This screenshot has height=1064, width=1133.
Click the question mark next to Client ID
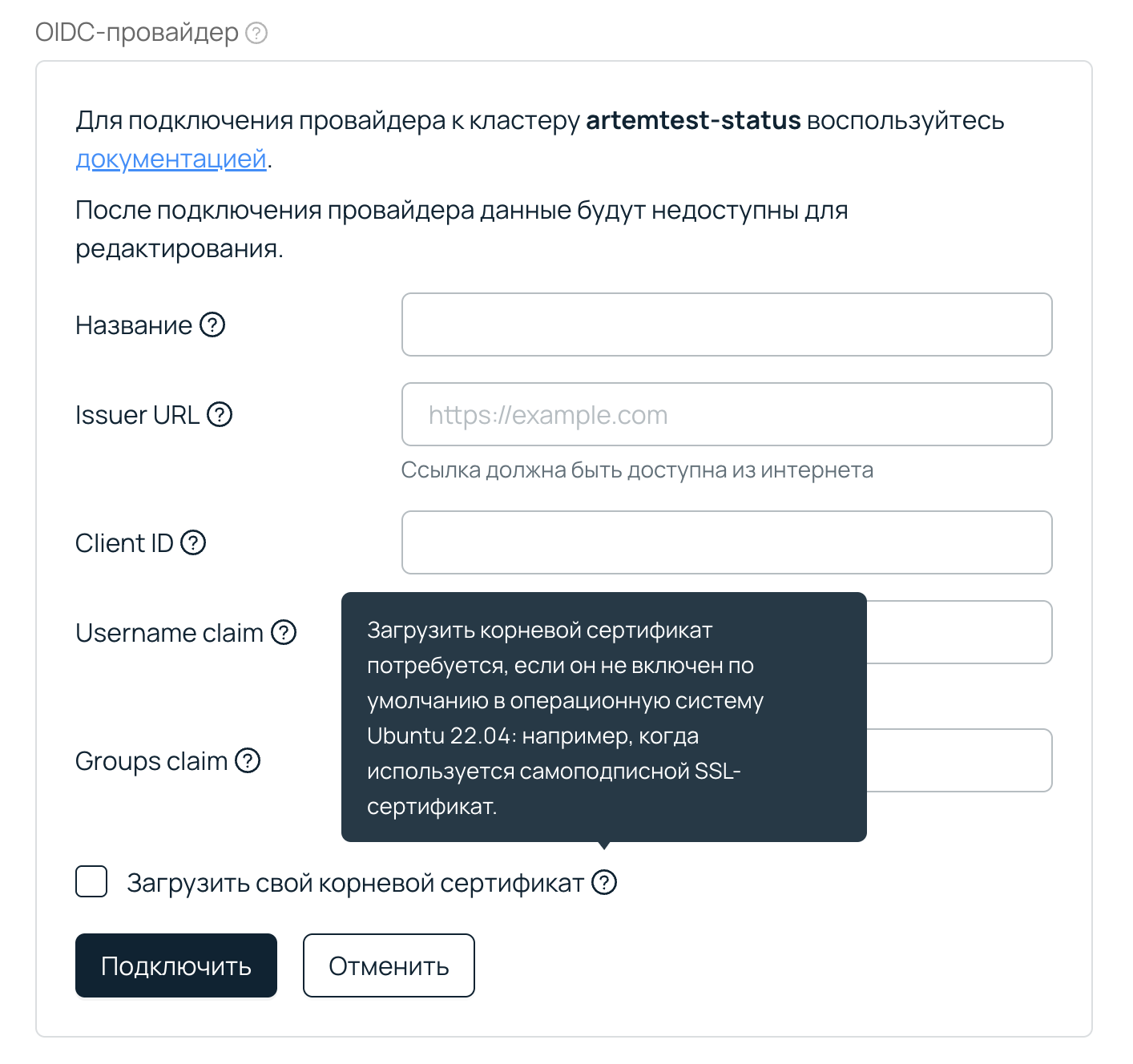point(193,543)
